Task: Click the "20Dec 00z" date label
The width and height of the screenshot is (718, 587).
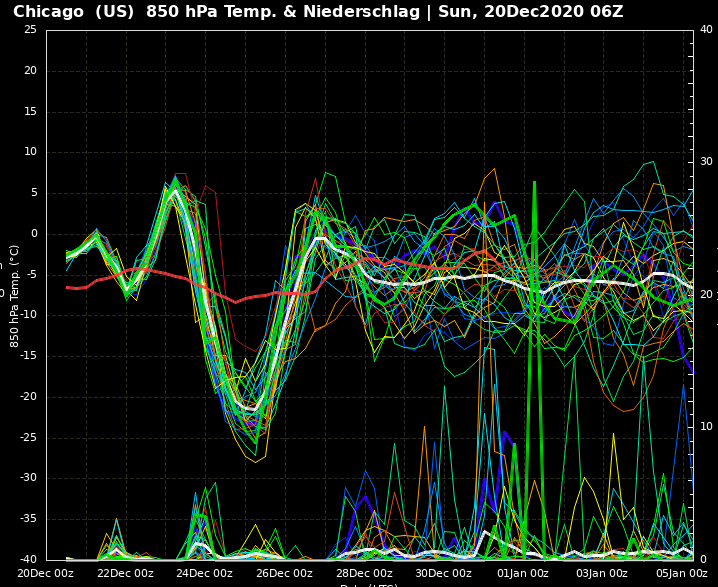Action: pos(46,573)
